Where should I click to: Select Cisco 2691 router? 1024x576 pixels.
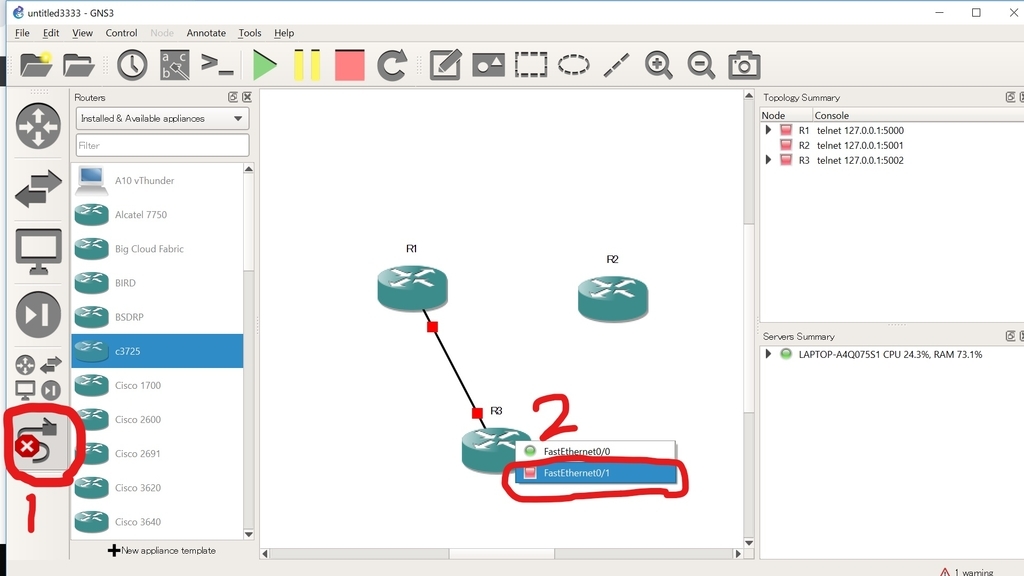[157, 453]
